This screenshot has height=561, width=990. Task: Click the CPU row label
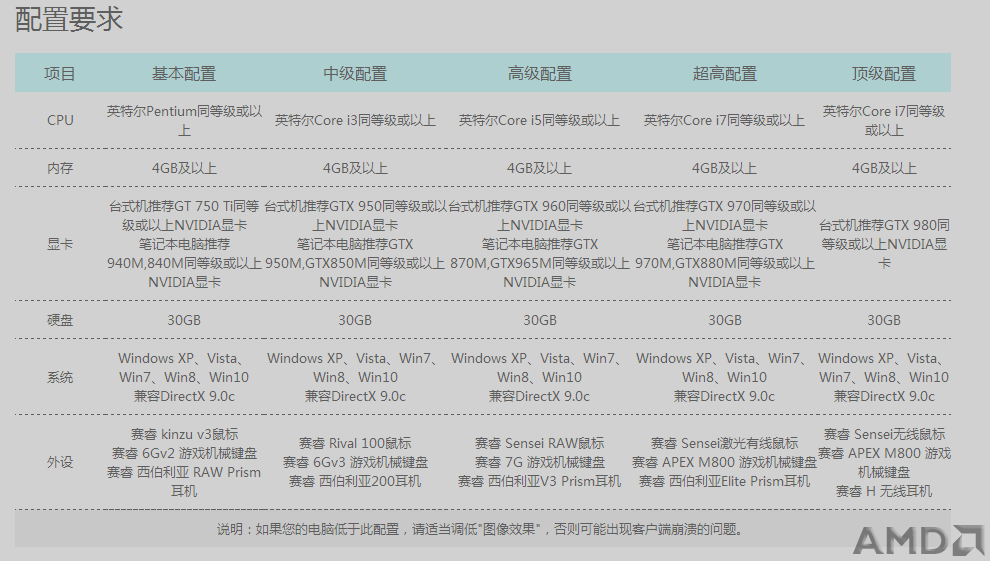click(x=60, y=120)
